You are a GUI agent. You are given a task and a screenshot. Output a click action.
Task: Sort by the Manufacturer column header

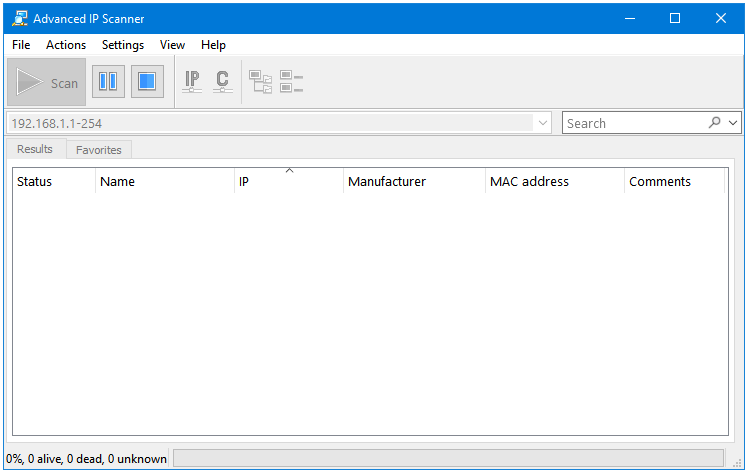(414, 181)
